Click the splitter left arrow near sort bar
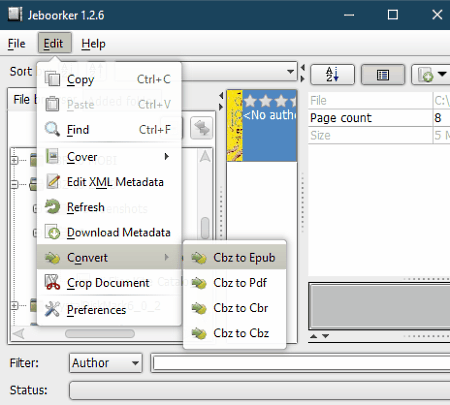The image size is (450, 405). click(303, 68)
